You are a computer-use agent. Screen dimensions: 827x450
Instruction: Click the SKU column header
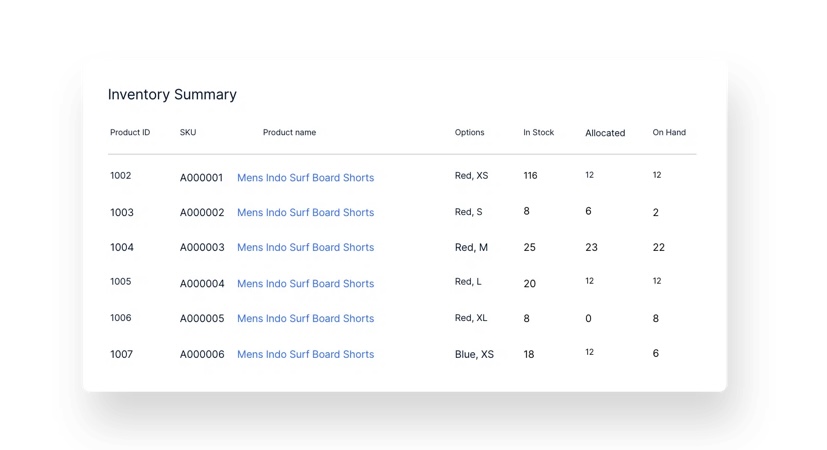188,132
